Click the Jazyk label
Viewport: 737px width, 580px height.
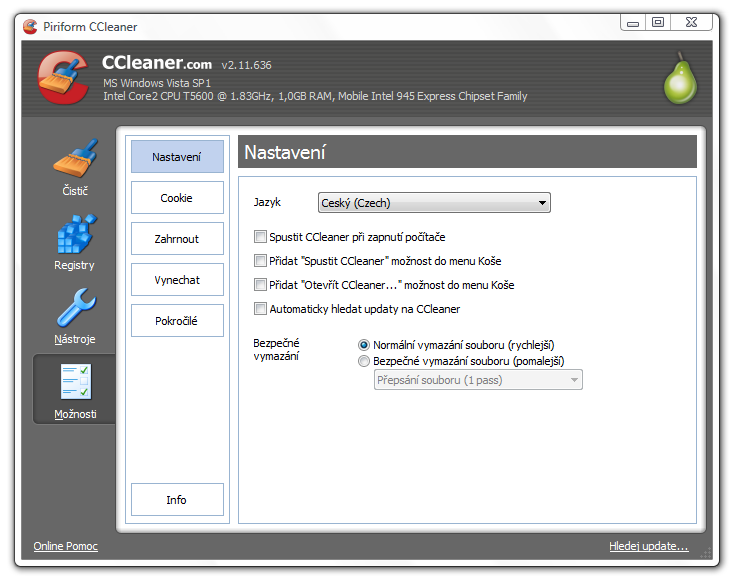coord(267,202)
